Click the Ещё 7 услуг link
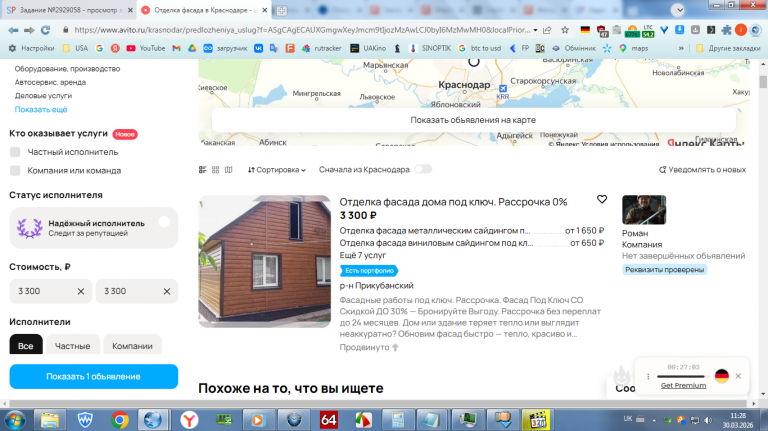The image size is (768, 431). 362,255
